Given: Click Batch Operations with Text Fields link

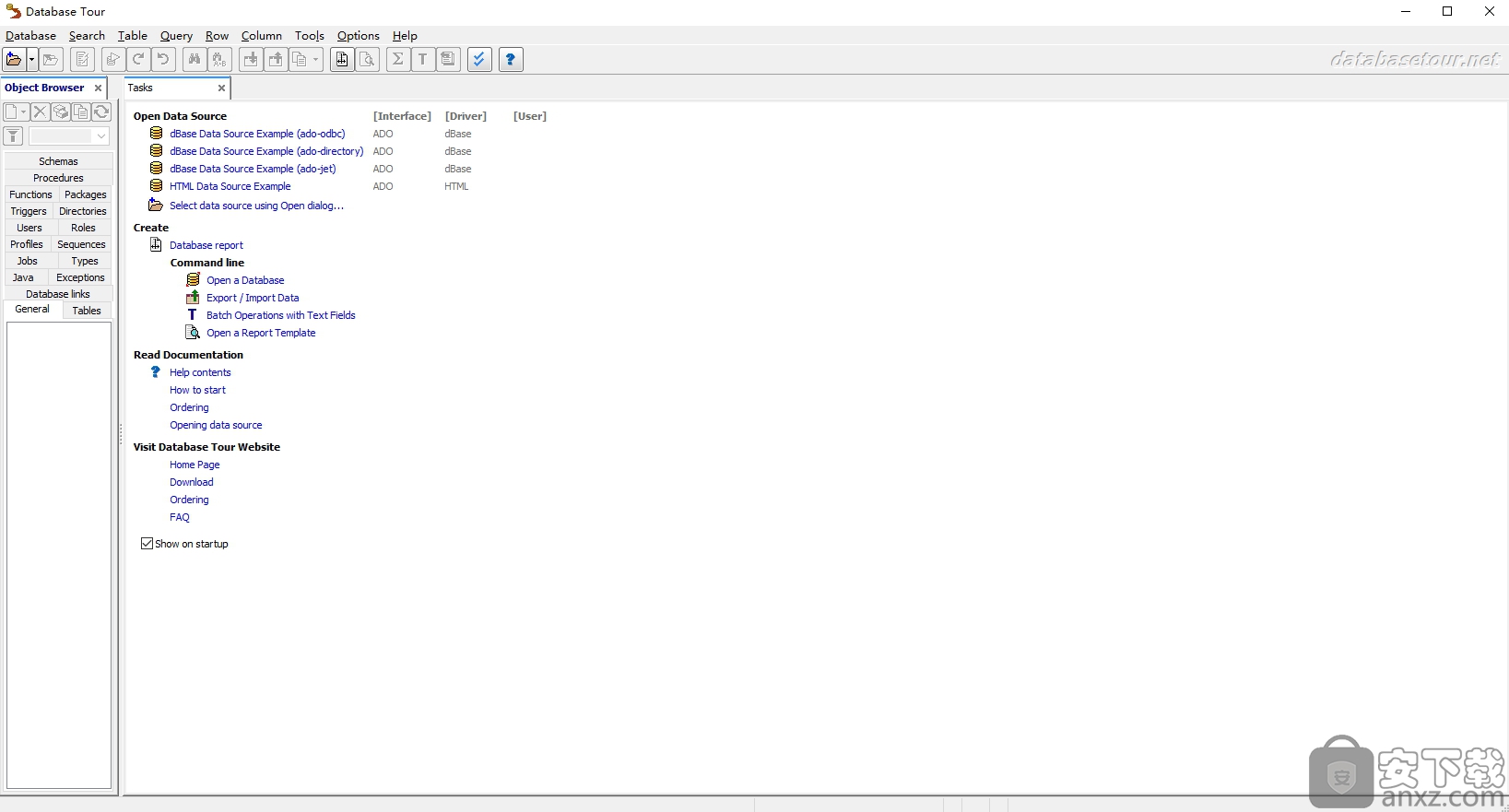Looking at the screenshot, I should tap(280, 315).
